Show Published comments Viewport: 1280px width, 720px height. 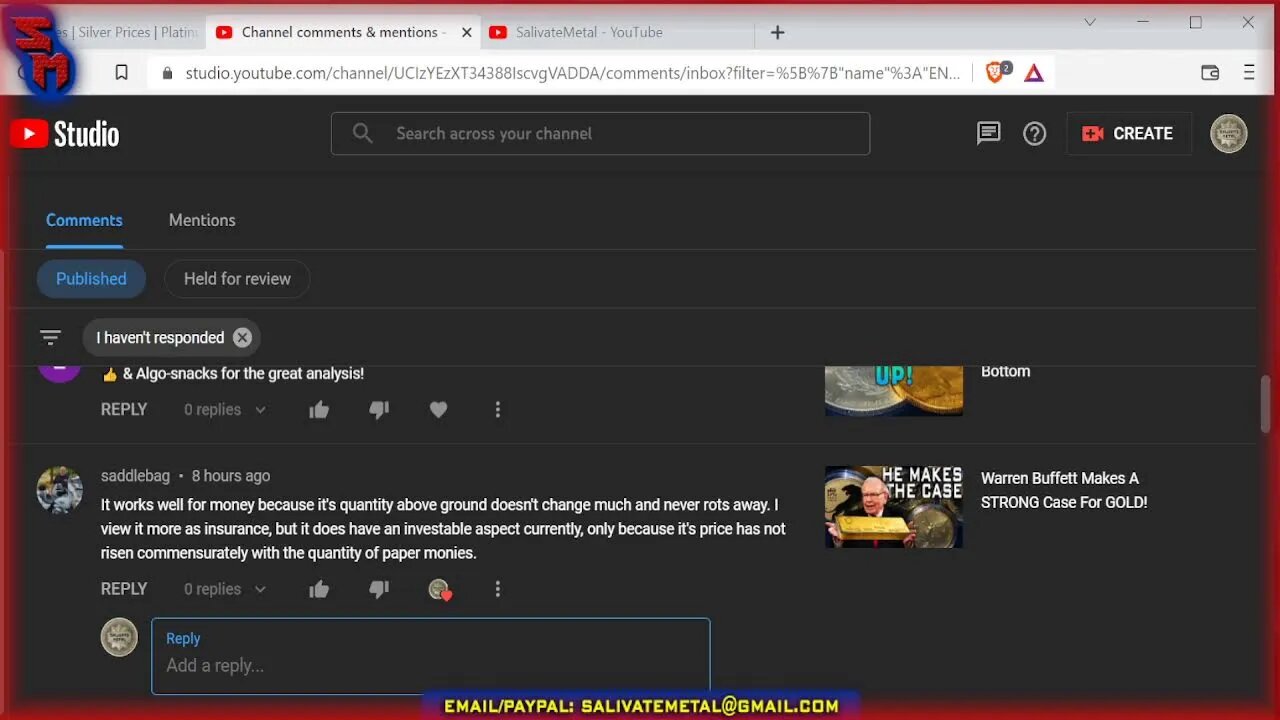pos(91,279)
